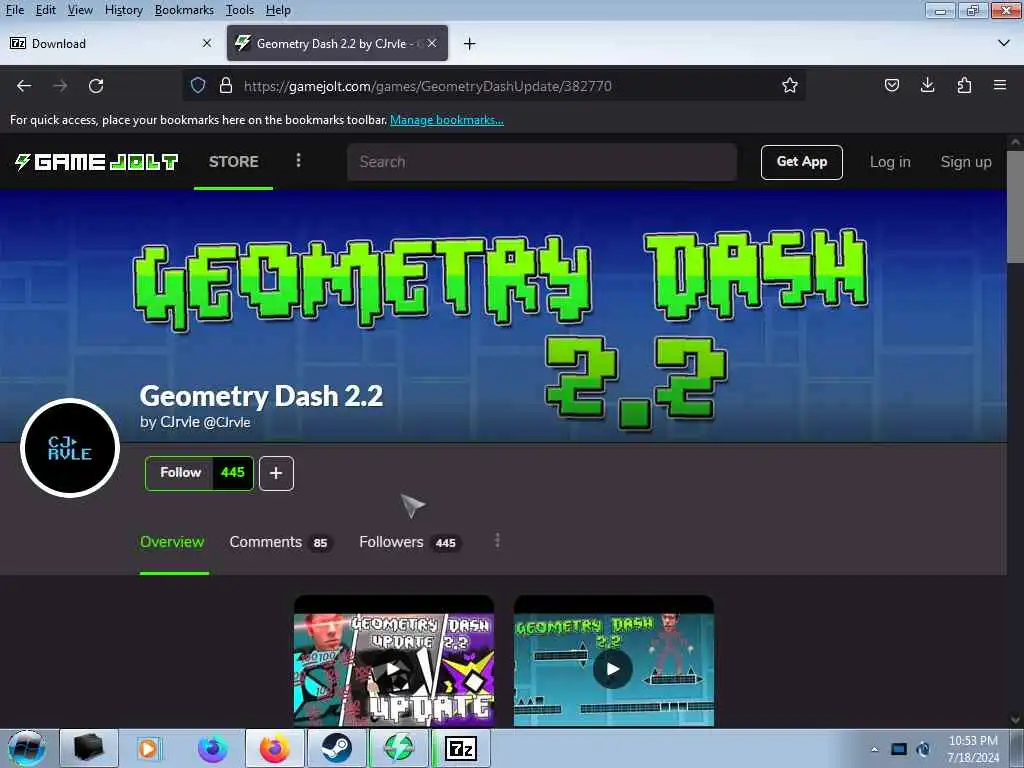Click the @CJrvle author link
Viewport: 1024px width, 768px height.
[x=227, y=422]
